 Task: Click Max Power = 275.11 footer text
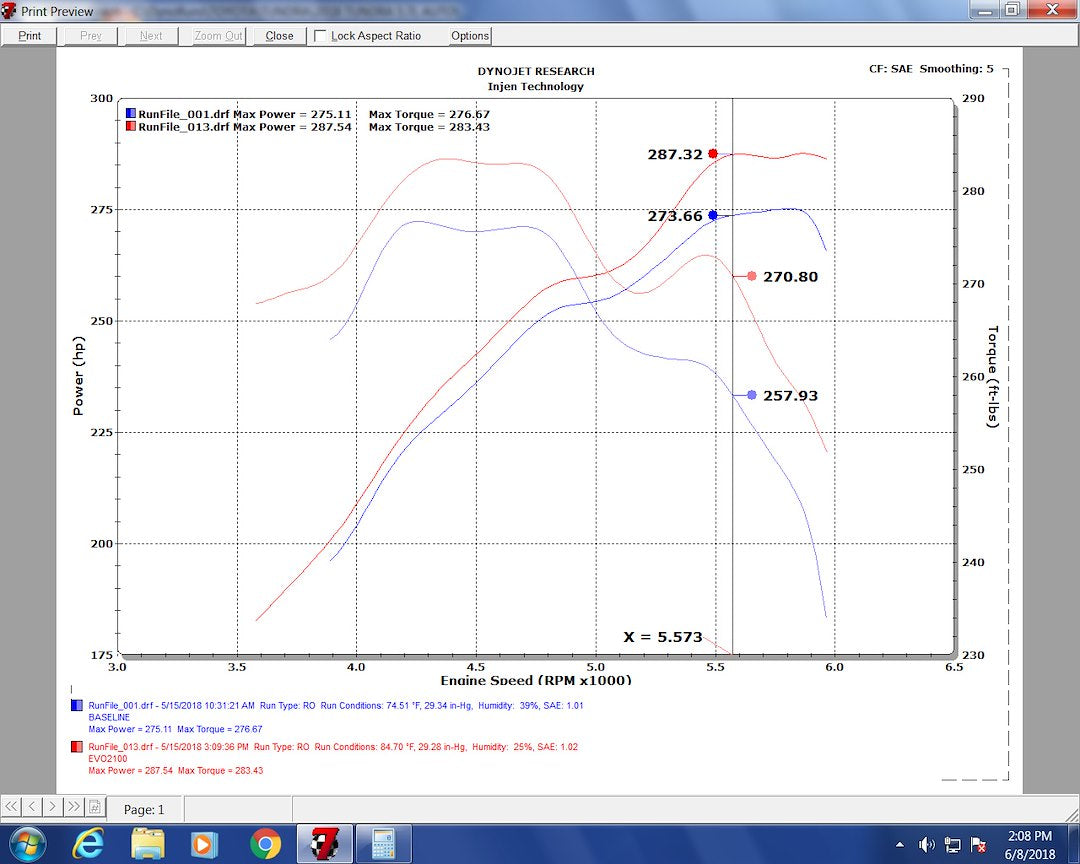pos(130,729)
